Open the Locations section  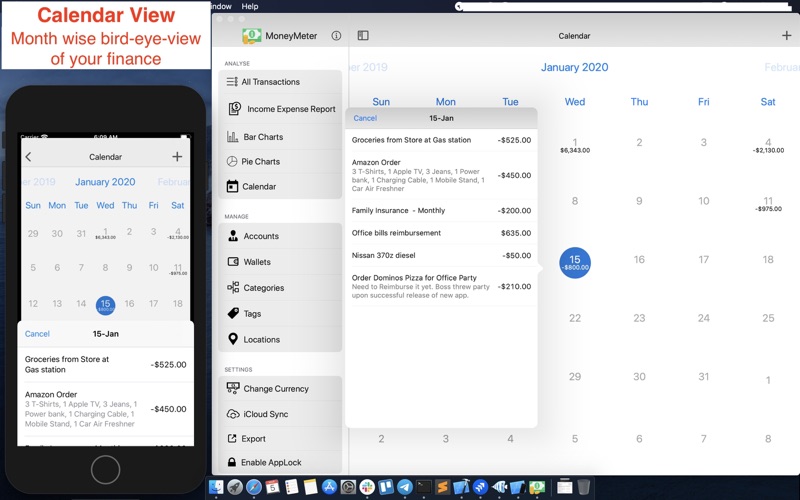(x=280, y=339)
